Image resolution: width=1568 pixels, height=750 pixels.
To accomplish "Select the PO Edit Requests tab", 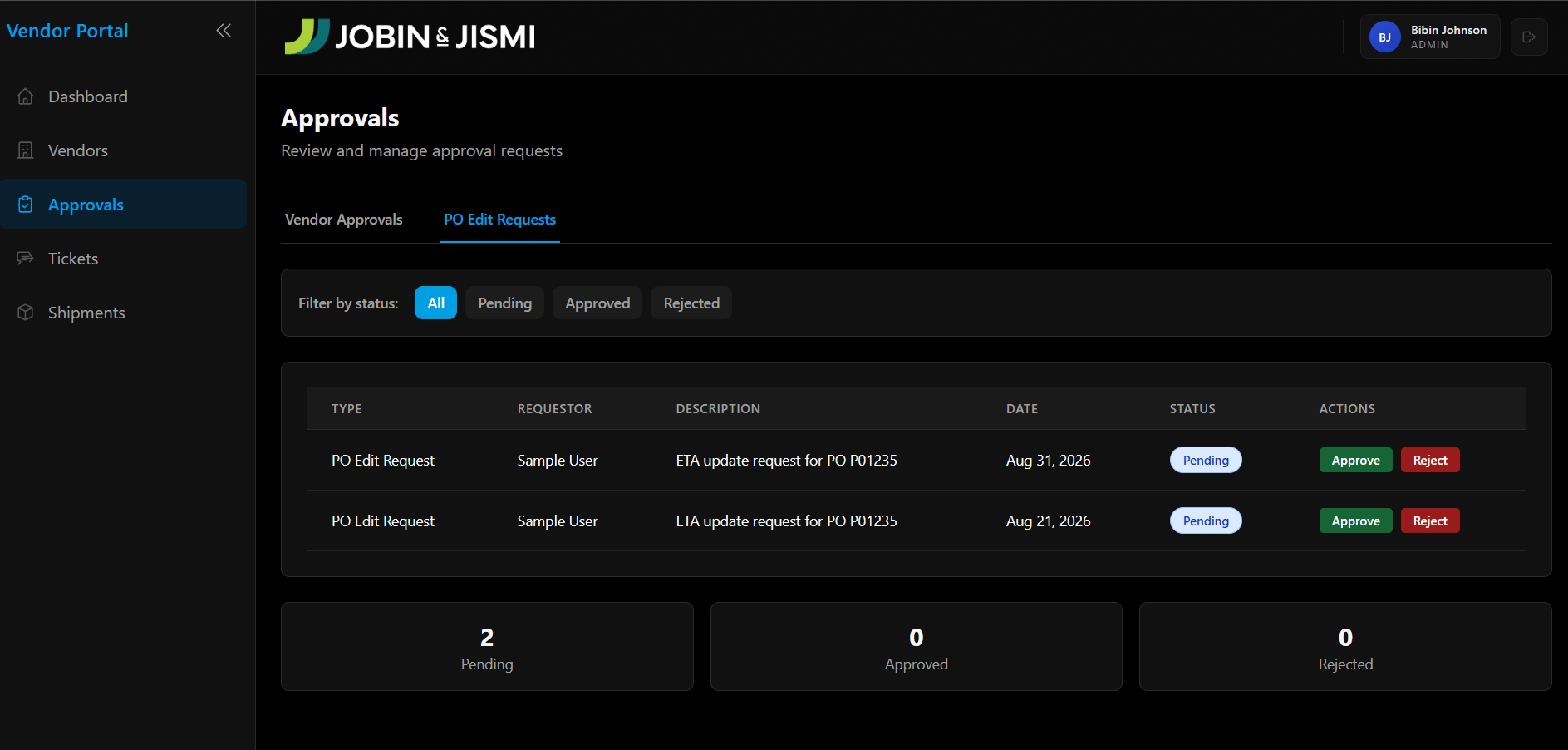I will coord(499,220).
